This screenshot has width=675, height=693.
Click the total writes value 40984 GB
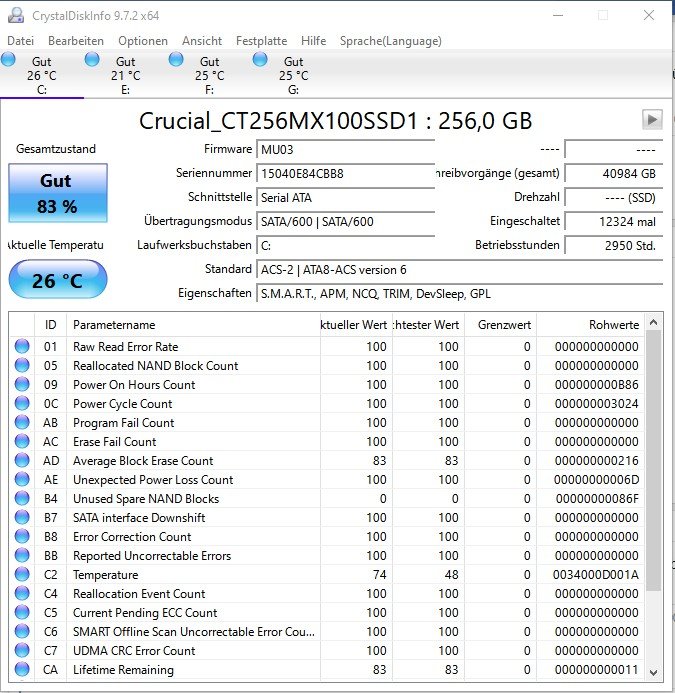pyautogui.click(x=614, y=173)
